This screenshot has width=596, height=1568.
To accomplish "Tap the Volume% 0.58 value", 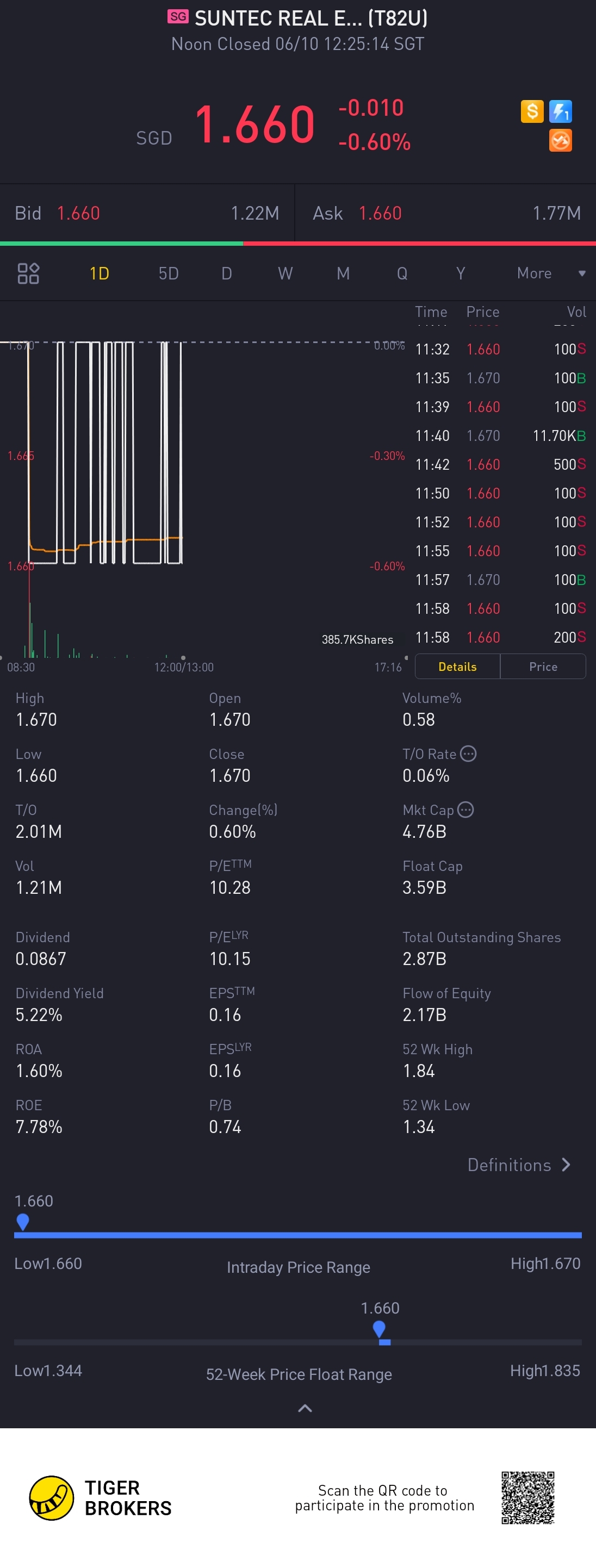I will click(419, 719).
